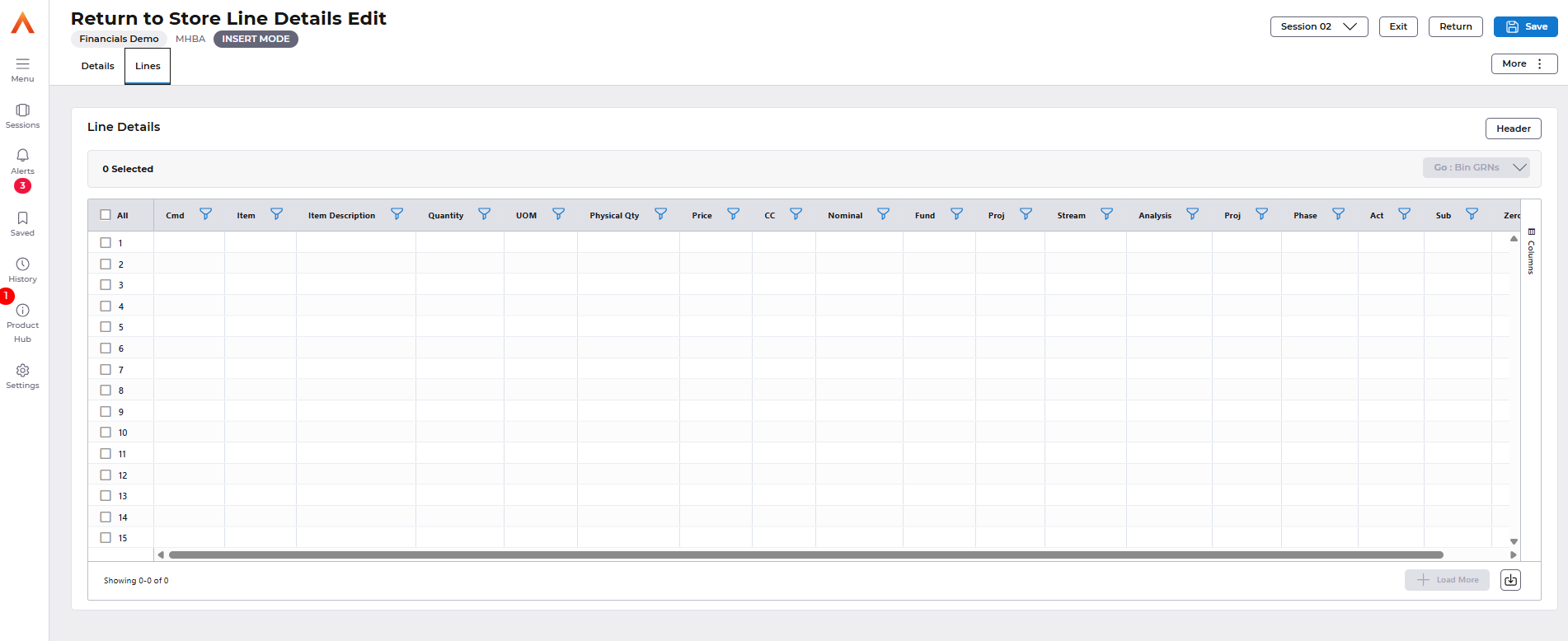Filter the Stream column
Image resolution: width=1568 pixels, height=641 pixels.
coord(1107,214)
